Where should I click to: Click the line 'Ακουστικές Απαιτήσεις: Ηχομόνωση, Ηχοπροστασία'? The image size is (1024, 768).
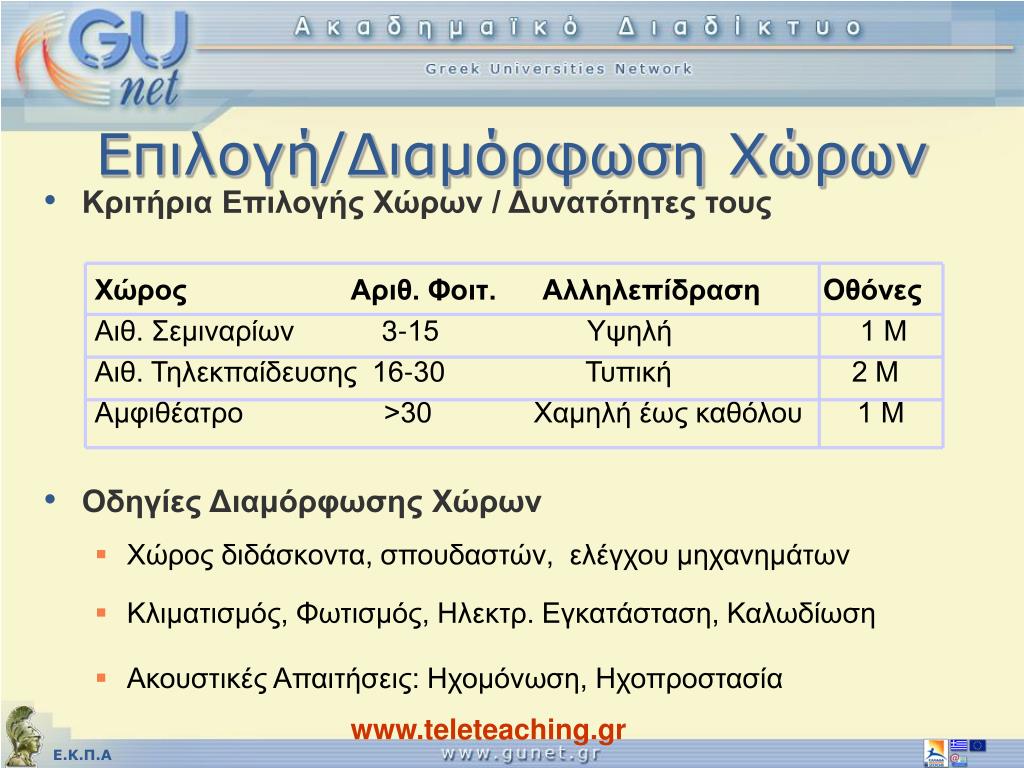pyautogui.click(x=455, y=679)
